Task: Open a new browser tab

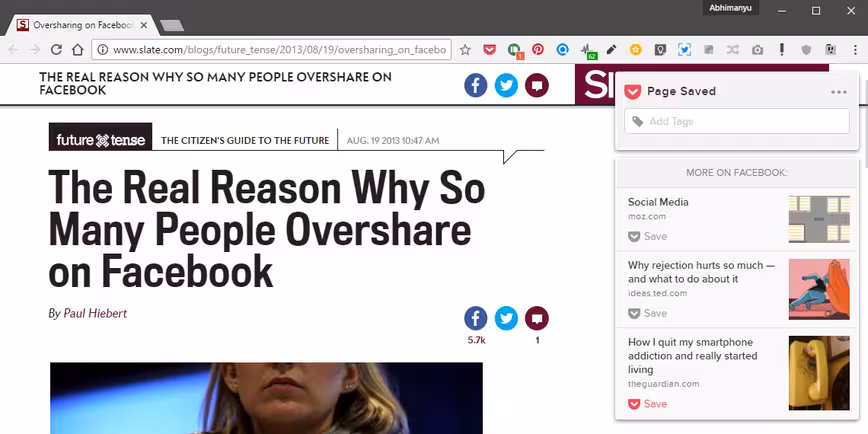Action: (172, 25)
